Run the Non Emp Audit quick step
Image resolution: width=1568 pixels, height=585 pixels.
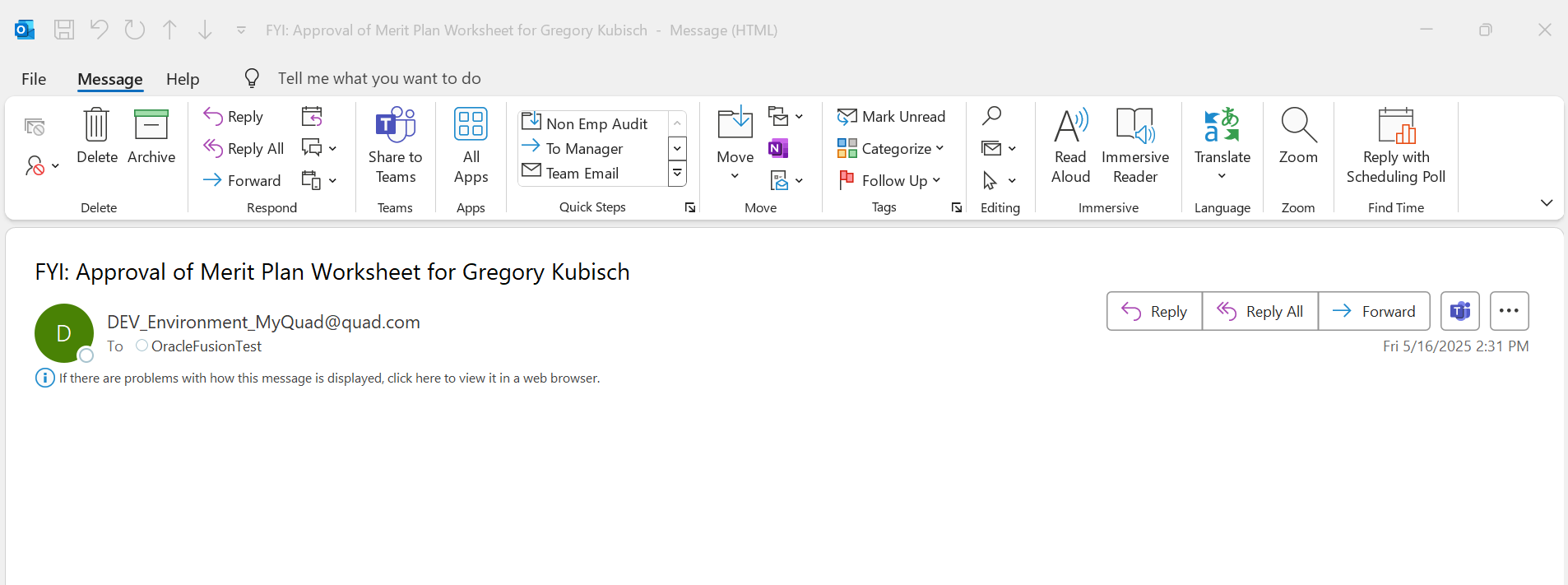pyautogui.click(x=586, y=123)
